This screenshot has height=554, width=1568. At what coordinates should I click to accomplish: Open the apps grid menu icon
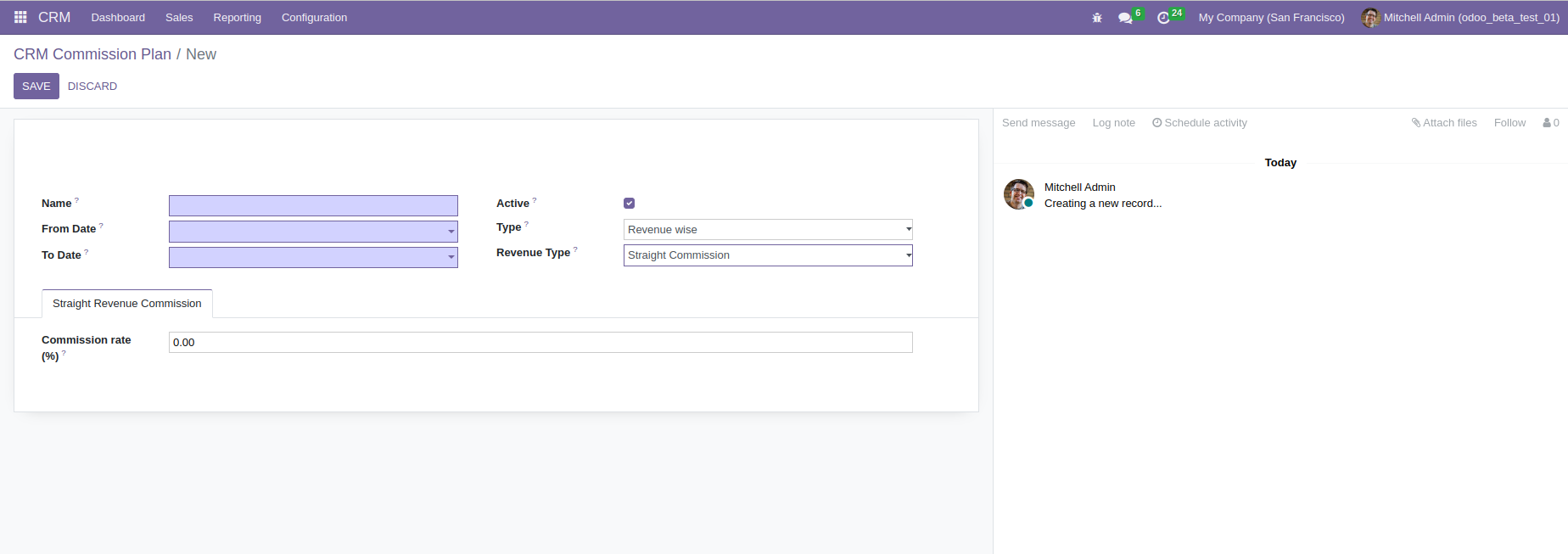(20, 17)
